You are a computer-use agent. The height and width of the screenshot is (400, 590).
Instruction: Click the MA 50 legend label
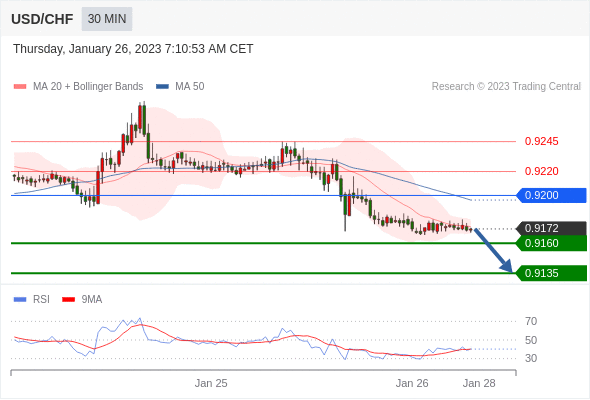[190, 87]
